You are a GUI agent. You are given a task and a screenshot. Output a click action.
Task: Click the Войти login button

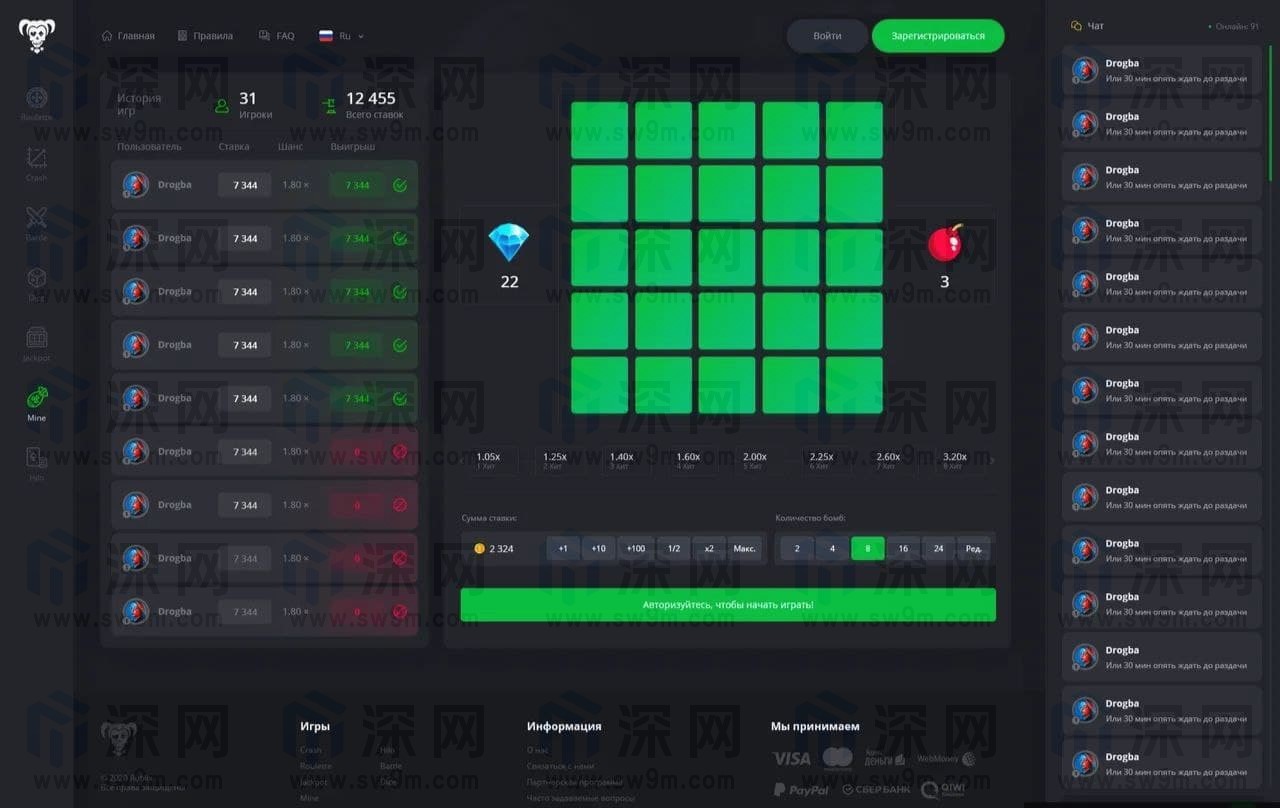tap(827, 36)
